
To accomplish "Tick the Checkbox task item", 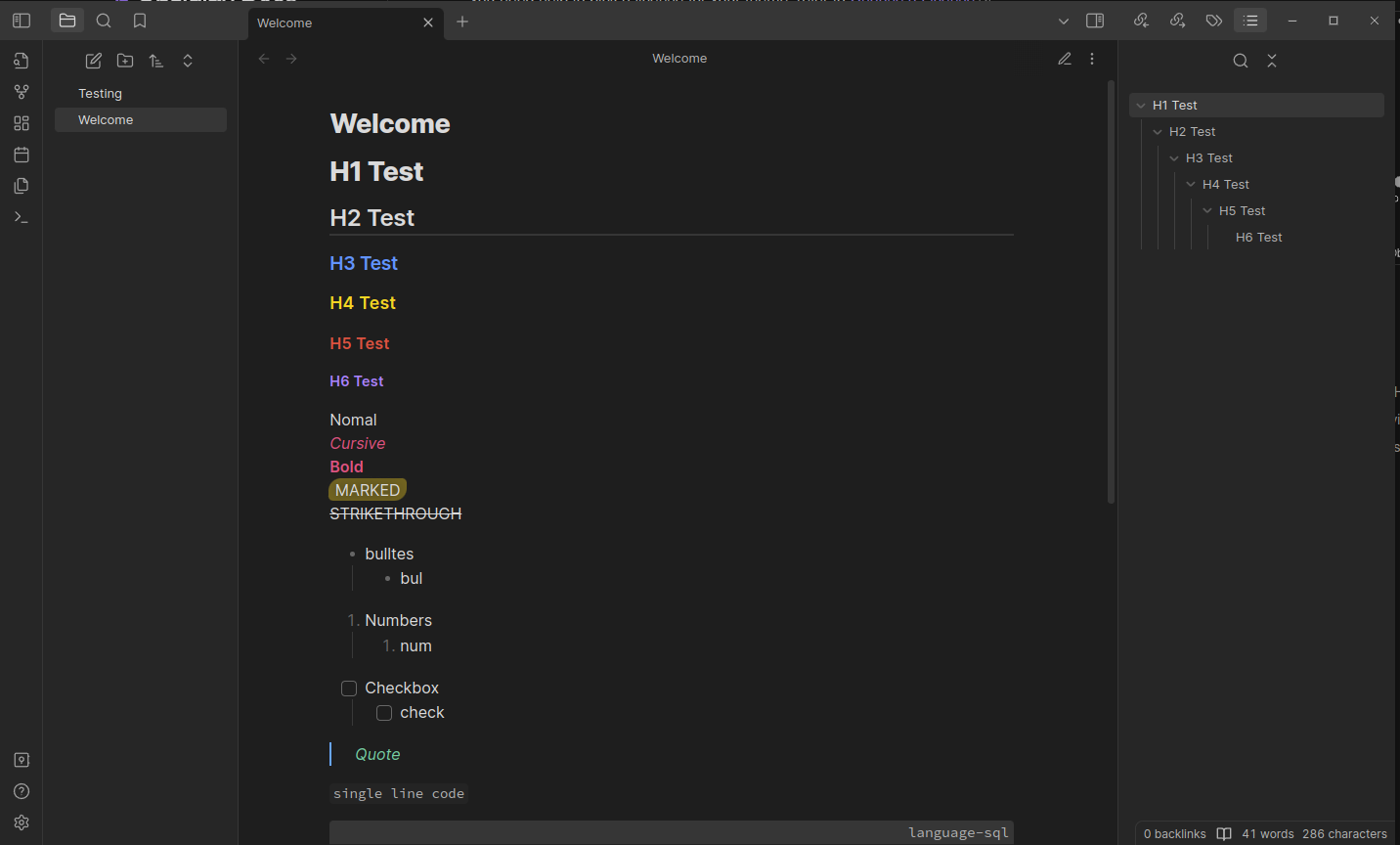I will pos(349,689).
